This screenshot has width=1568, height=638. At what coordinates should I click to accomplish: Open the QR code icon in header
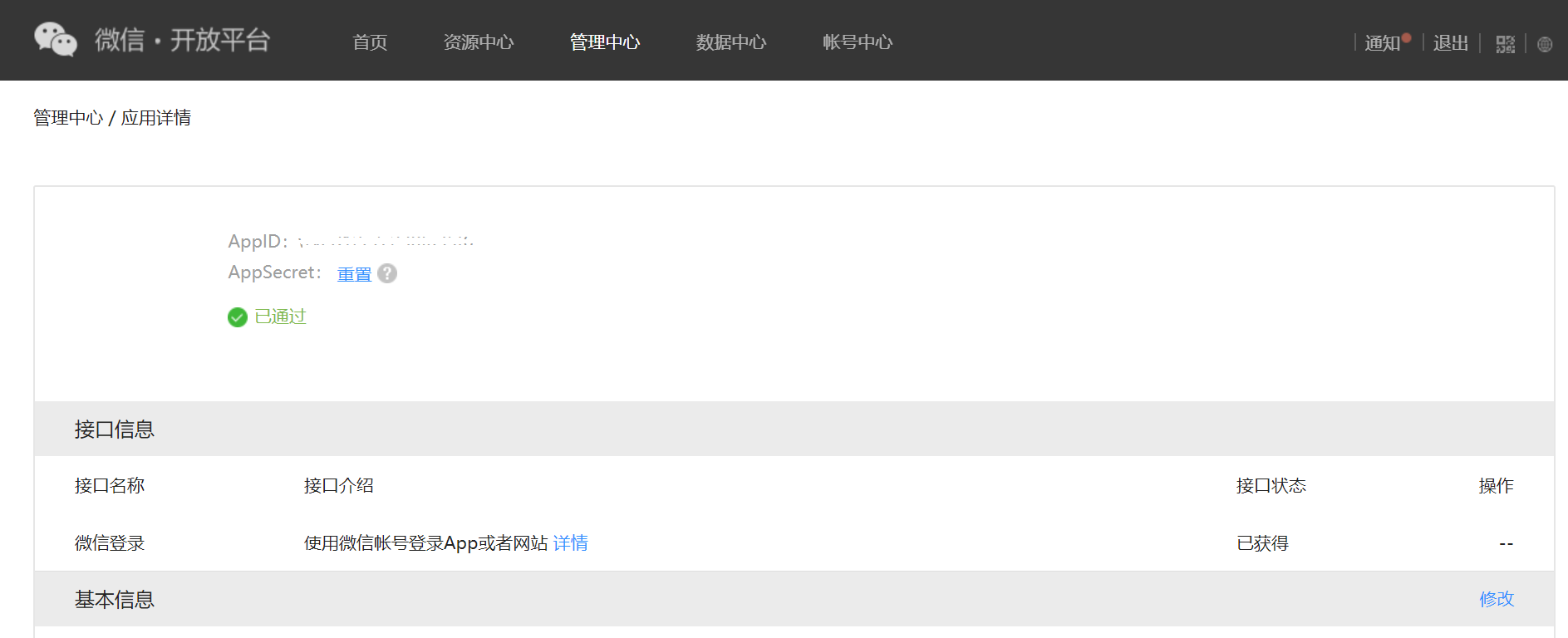(1505, 44)
